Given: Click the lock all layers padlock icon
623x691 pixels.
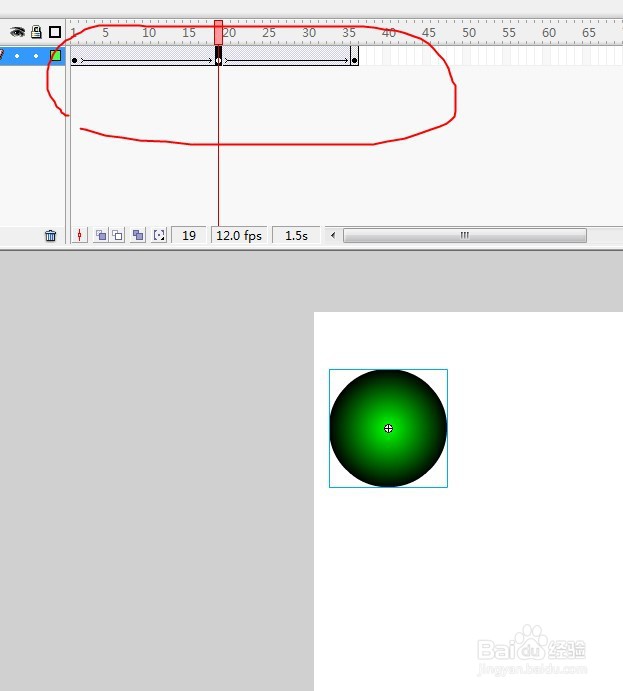Looking at the screenshot, I should 36,31.
